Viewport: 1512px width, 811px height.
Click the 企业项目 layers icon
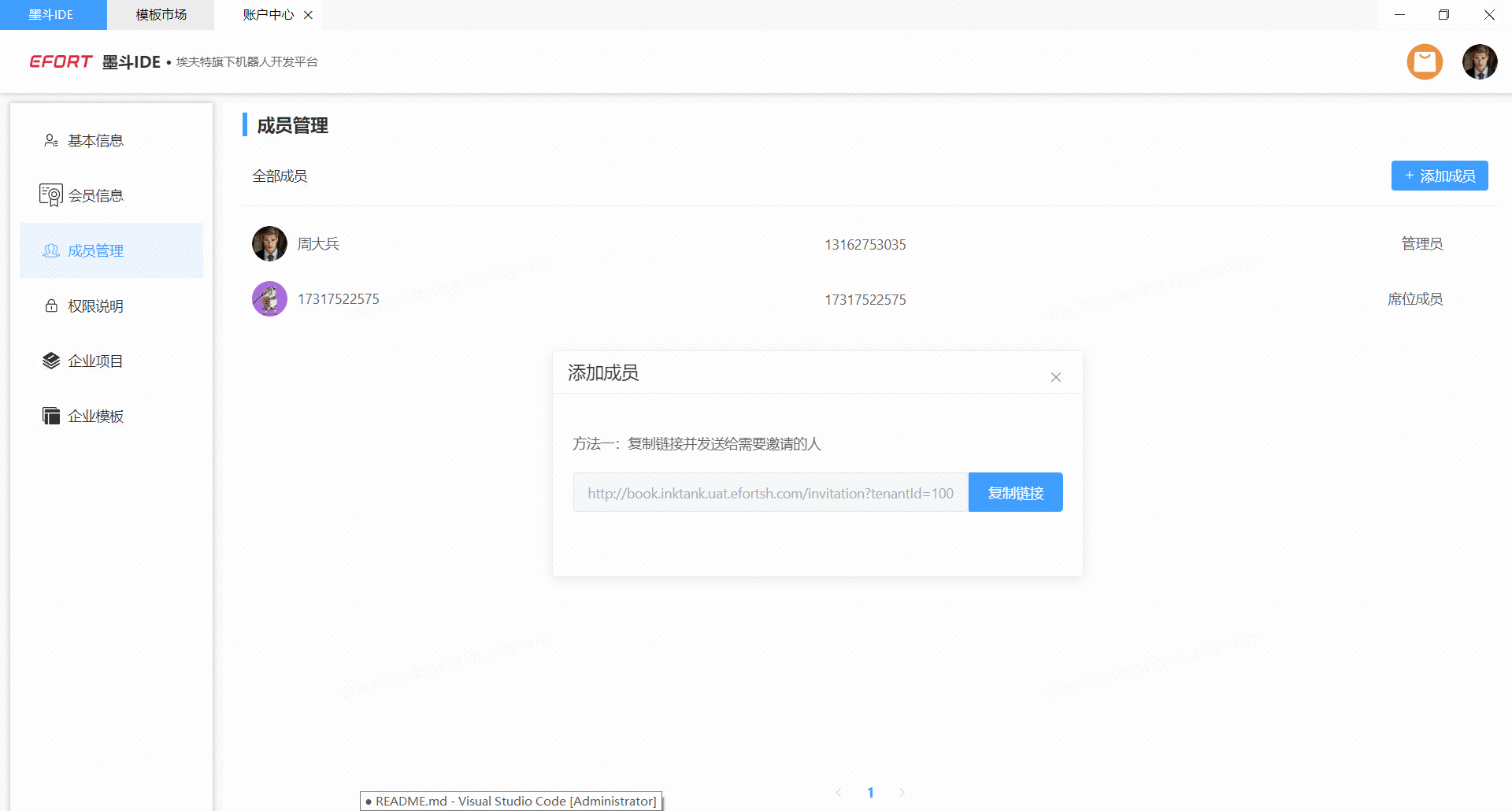(x=51, y=361)
